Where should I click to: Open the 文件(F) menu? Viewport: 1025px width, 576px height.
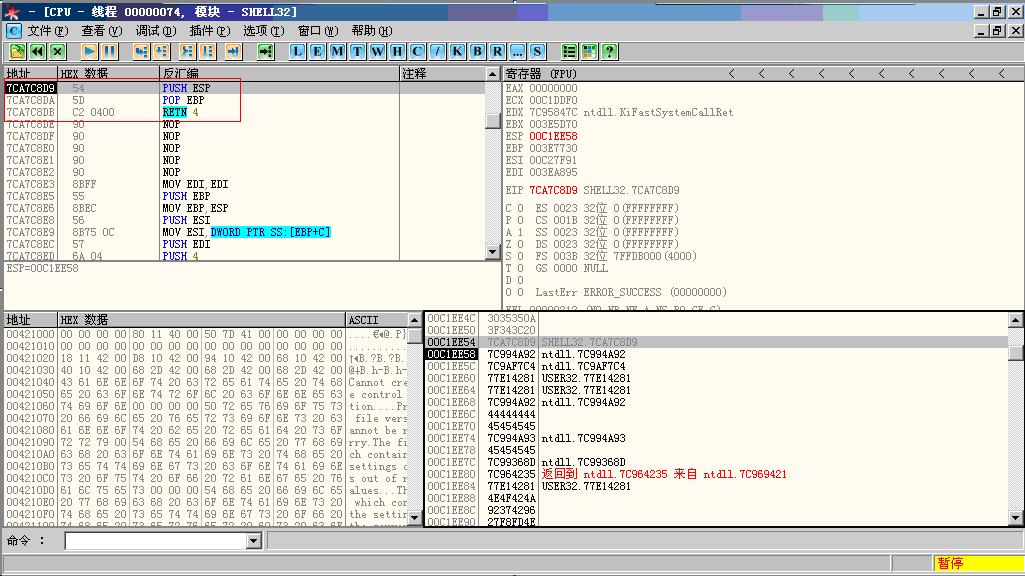[x=48, y=31]
